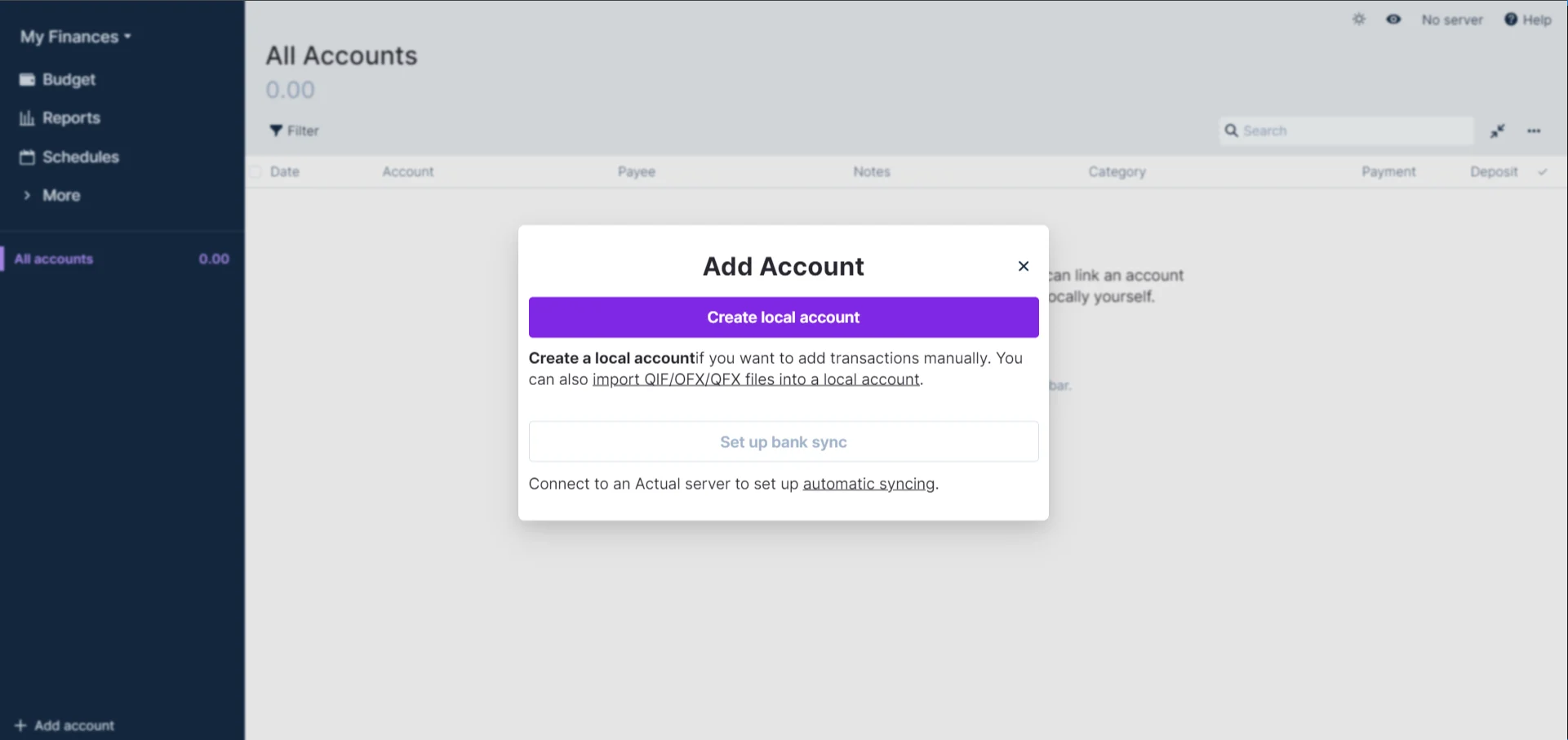Click the collapse arrows icon near search
Screen dimensions: 1568x740
coord(1497,131)
